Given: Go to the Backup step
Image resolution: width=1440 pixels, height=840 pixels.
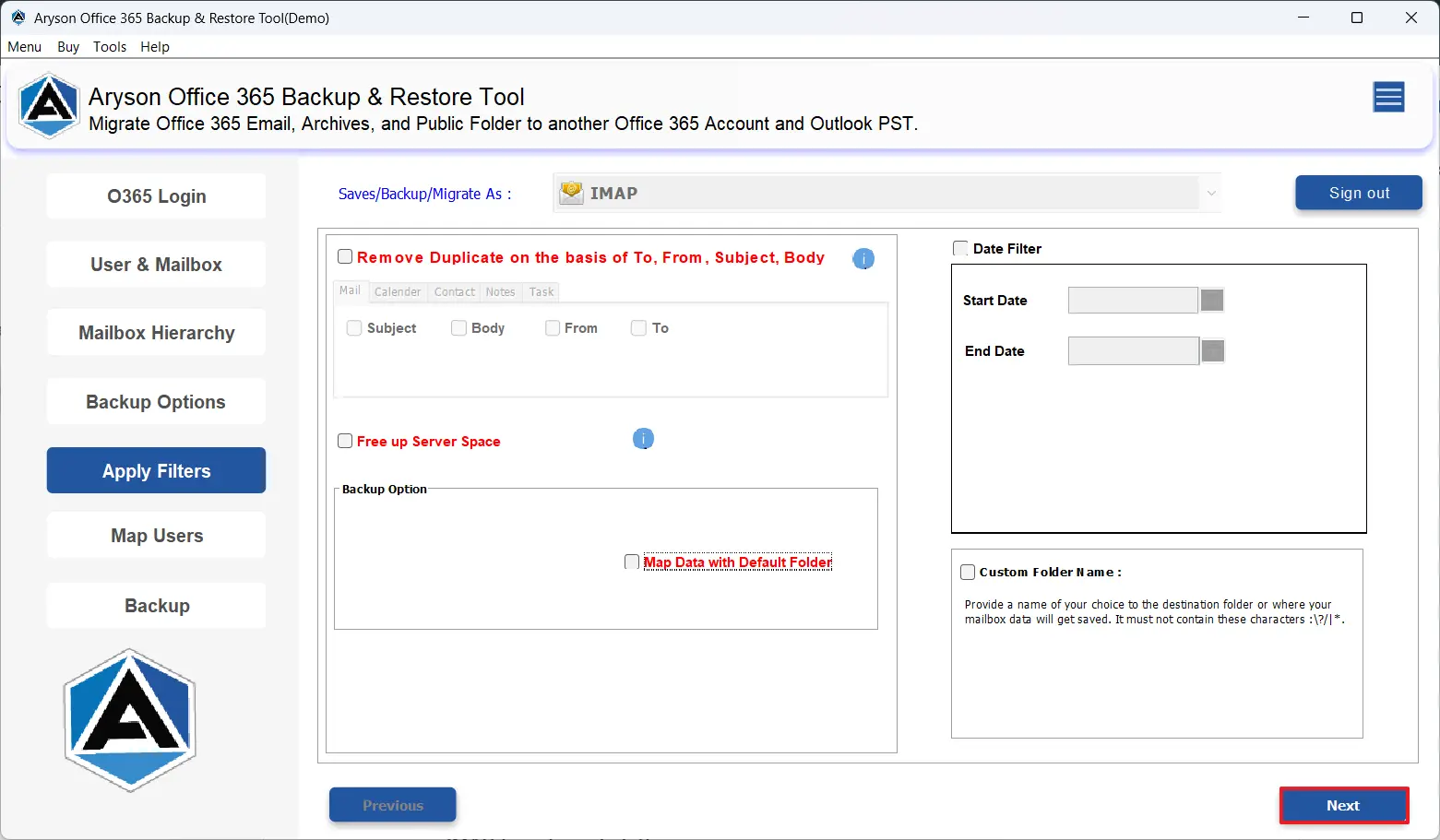Looking at the screenshot, I should [157, 606].
